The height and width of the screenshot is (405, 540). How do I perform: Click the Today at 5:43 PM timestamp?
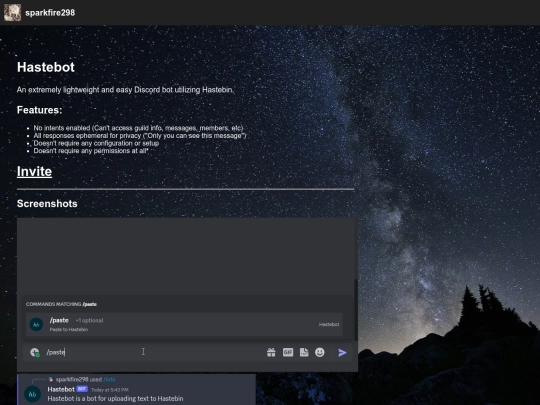[x=110, y=390]
